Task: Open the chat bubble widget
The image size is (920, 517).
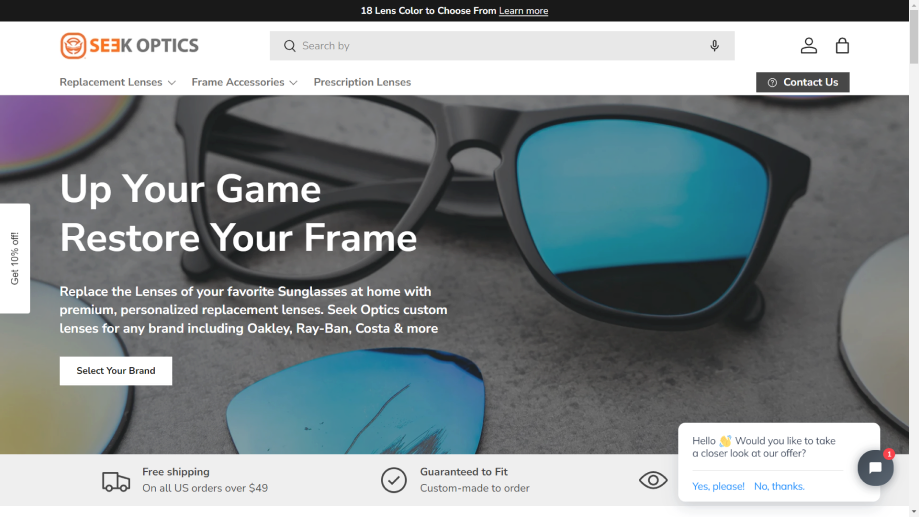Action: click(x=875, y=467)
